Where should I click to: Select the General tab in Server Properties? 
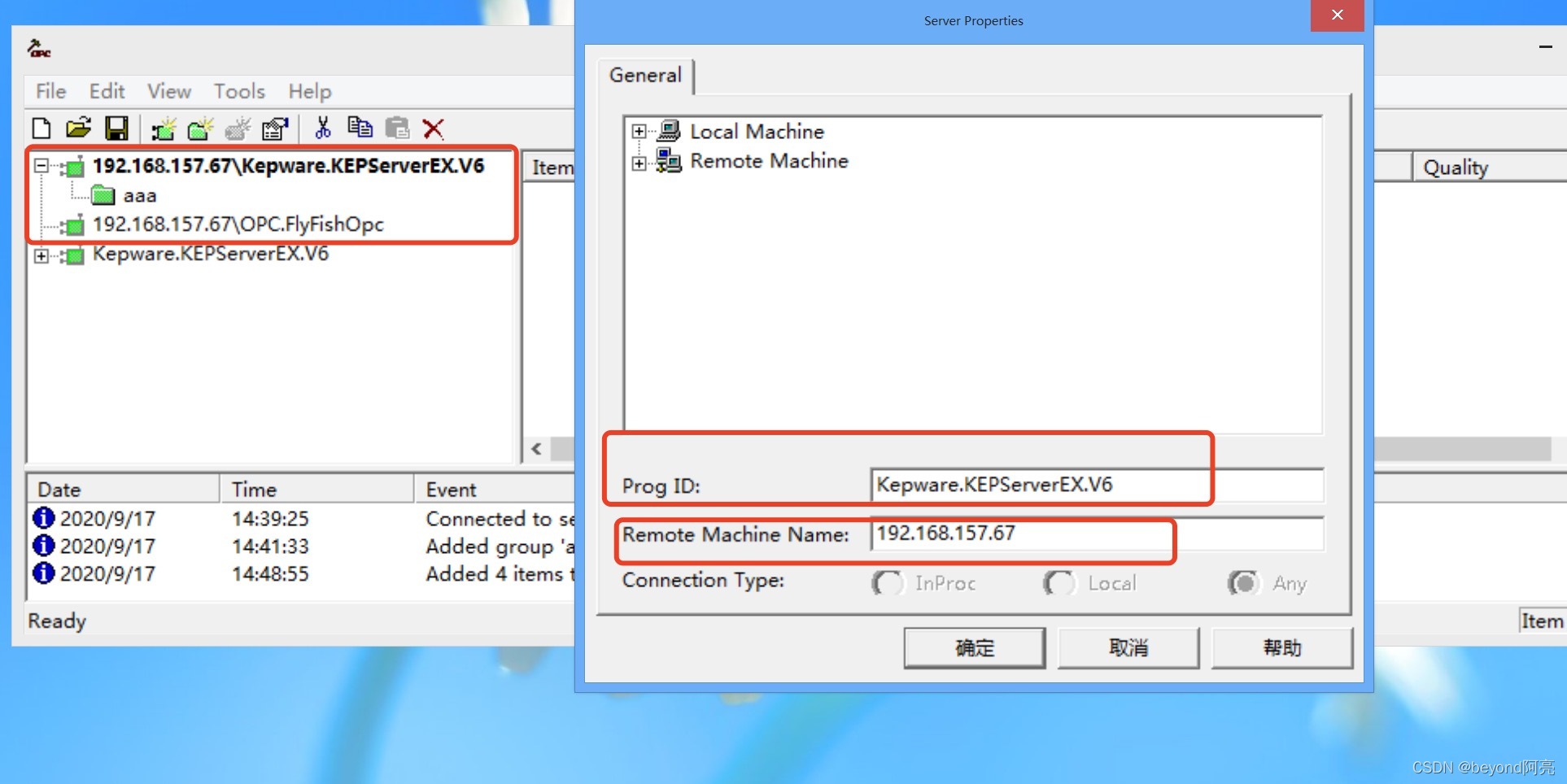(x=645, y=76)
